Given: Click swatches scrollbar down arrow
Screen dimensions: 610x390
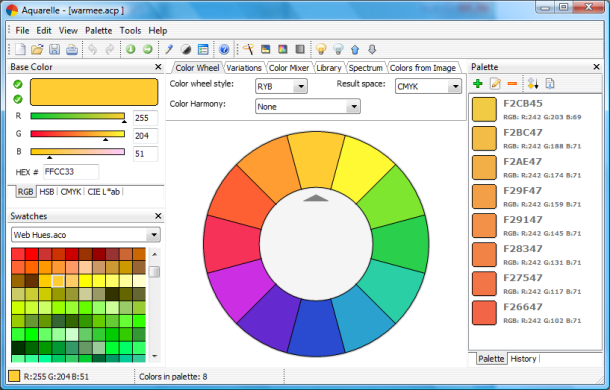Looking at the screenshot, I should pyautogui.click(x=154, y=356).
